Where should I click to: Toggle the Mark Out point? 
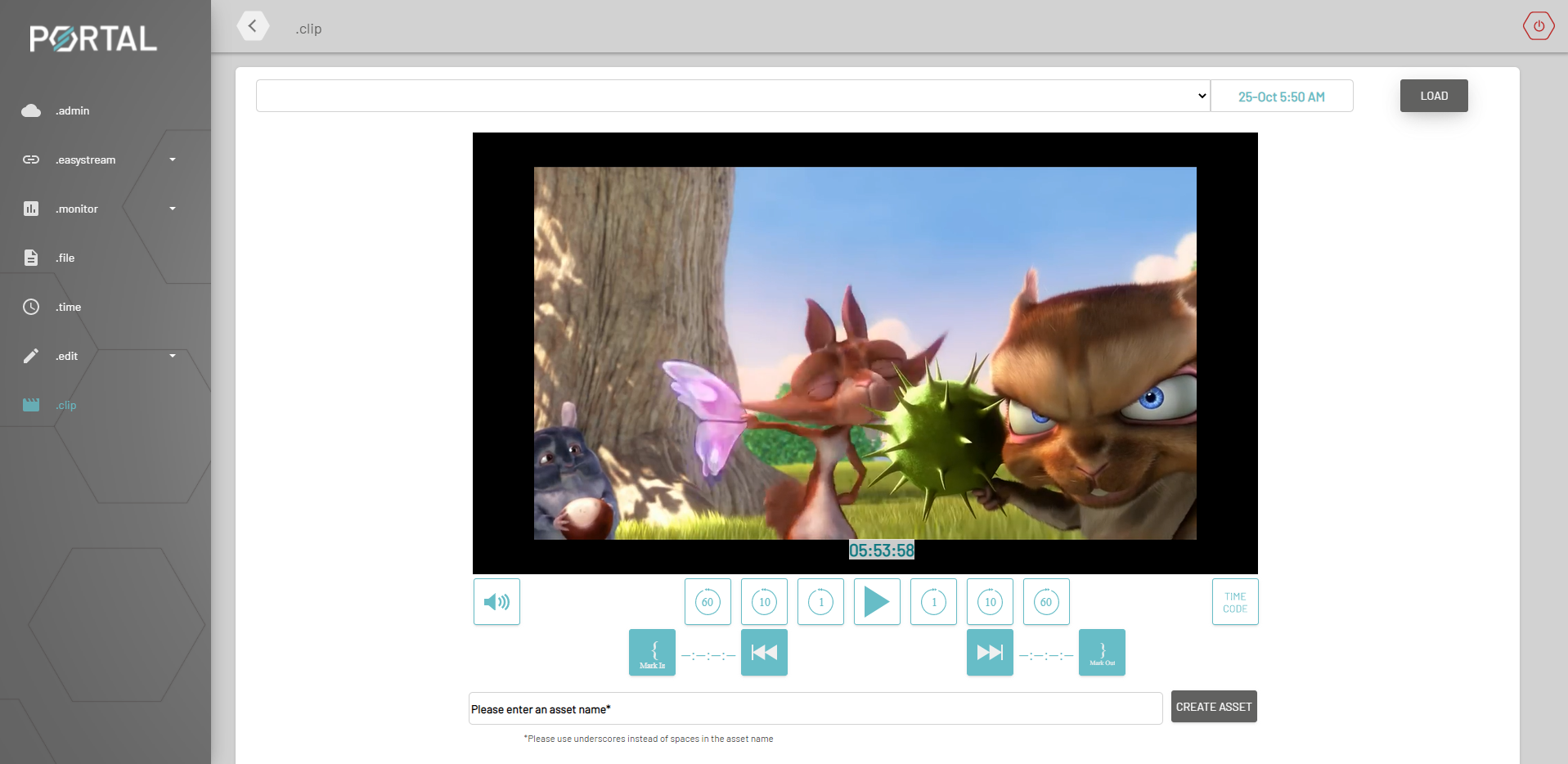1102,652
